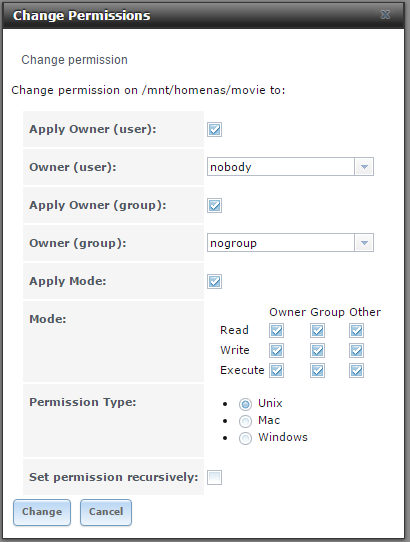
Task: Toggle the Apply Mode checkbox
Action: pyautogui.click(x=214, y=282)
